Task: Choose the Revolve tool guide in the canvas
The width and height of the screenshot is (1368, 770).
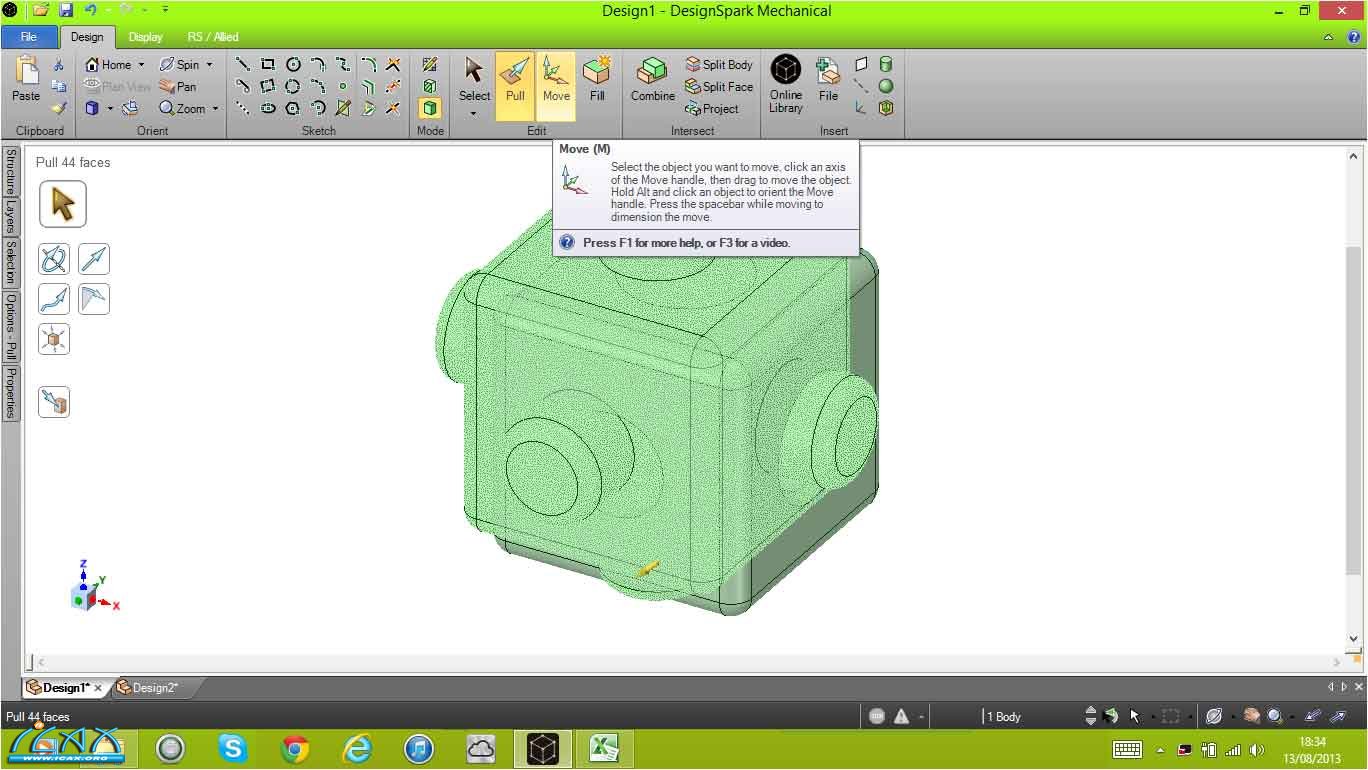Action: click(54, 260)
